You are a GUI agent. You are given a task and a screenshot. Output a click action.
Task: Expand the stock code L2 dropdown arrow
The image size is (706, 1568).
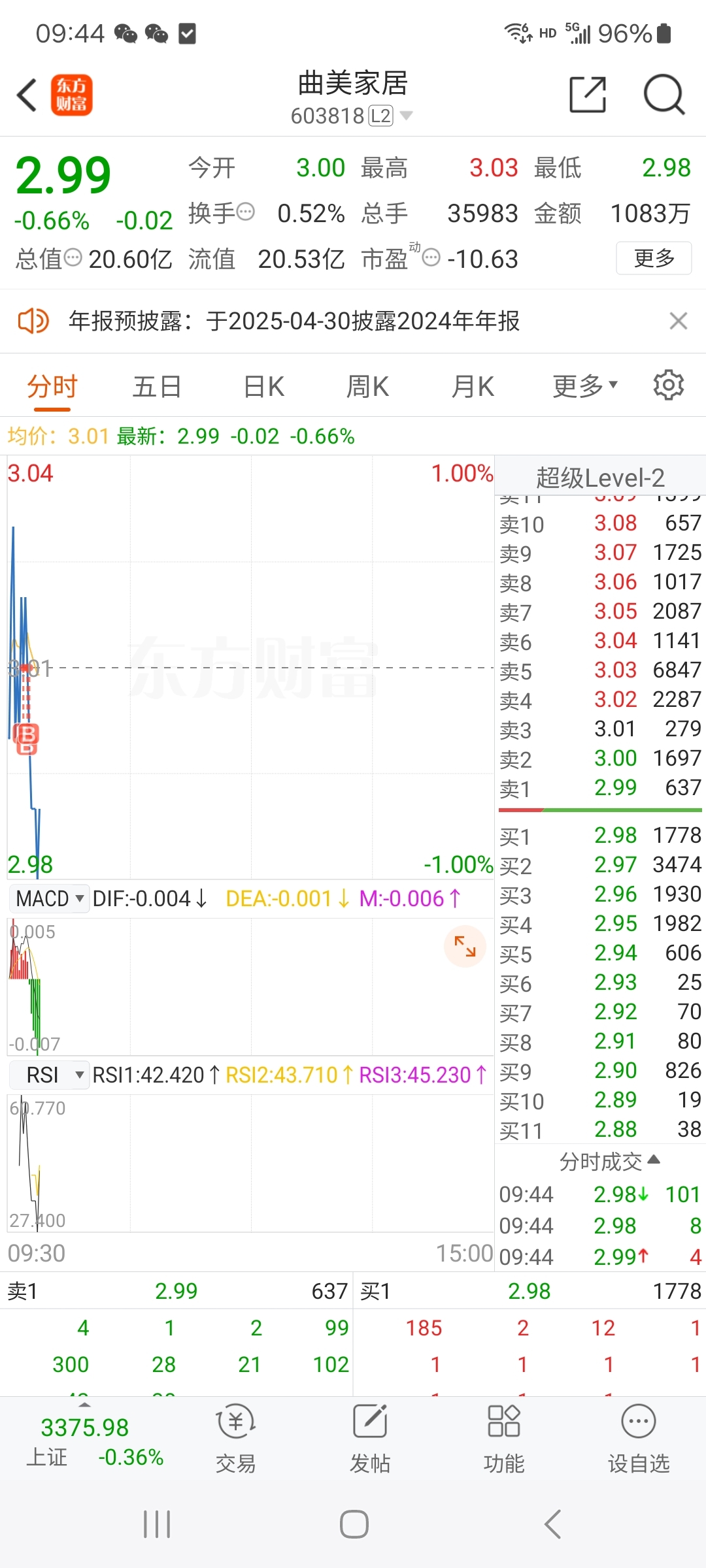click(406, 116)
